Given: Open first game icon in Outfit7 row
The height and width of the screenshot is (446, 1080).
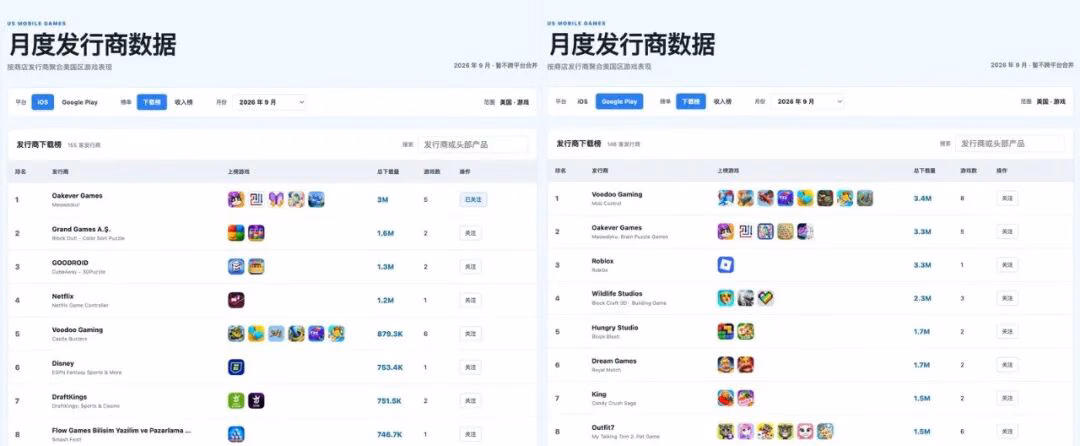Looking at the screenshot, I should [x=725, y=432].
